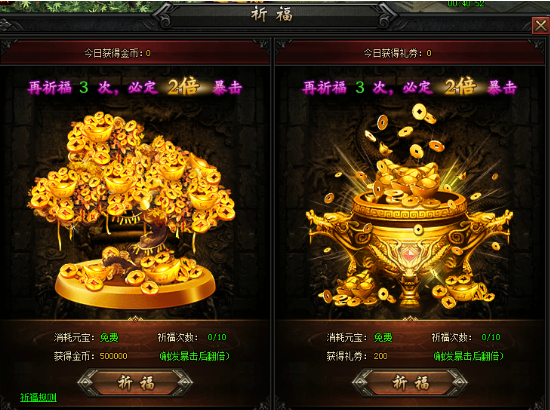550x410 pixels.
Task: Click the right 祈福 button under the cauldron
Action: [410, 383]
